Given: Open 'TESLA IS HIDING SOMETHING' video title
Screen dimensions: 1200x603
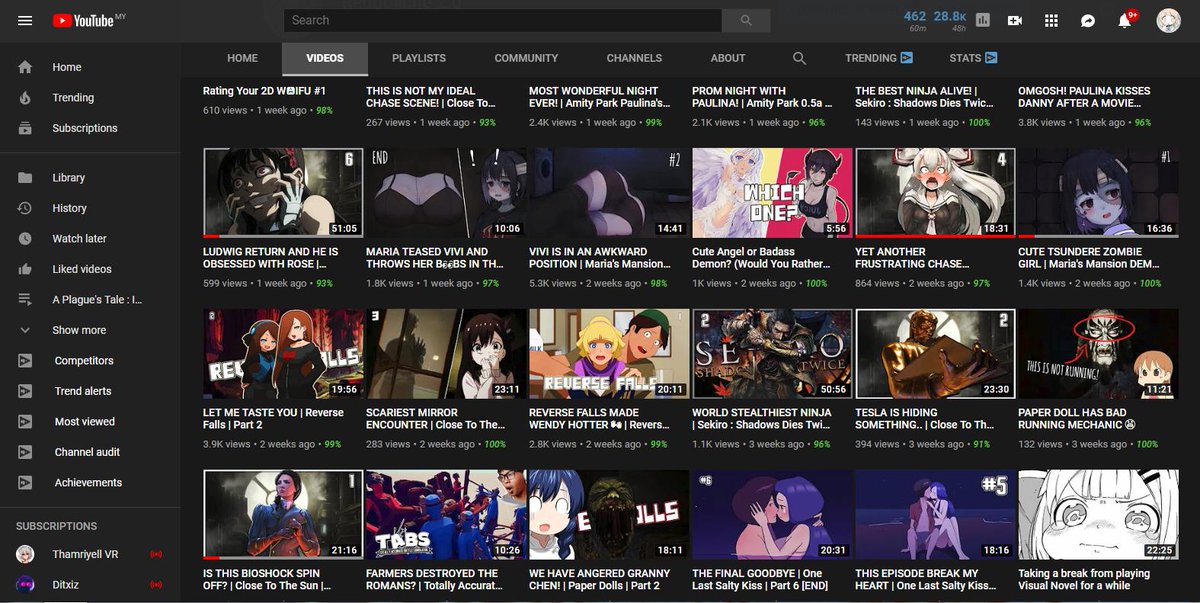Looking at the screenshot, I should tap(925, 419).
